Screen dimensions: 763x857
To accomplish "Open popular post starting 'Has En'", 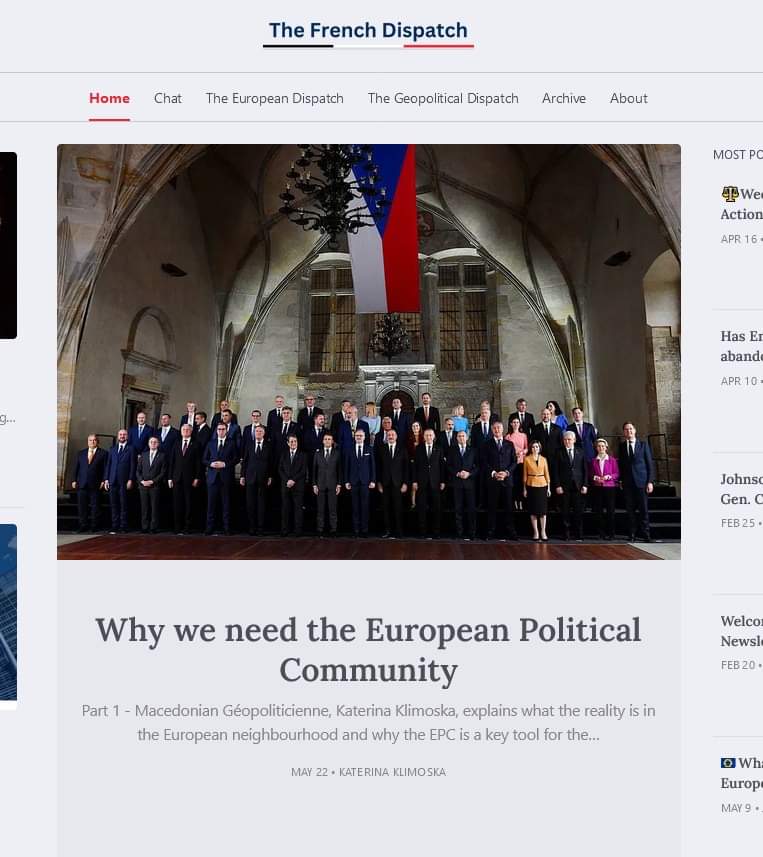I will (x=742, y=346).
